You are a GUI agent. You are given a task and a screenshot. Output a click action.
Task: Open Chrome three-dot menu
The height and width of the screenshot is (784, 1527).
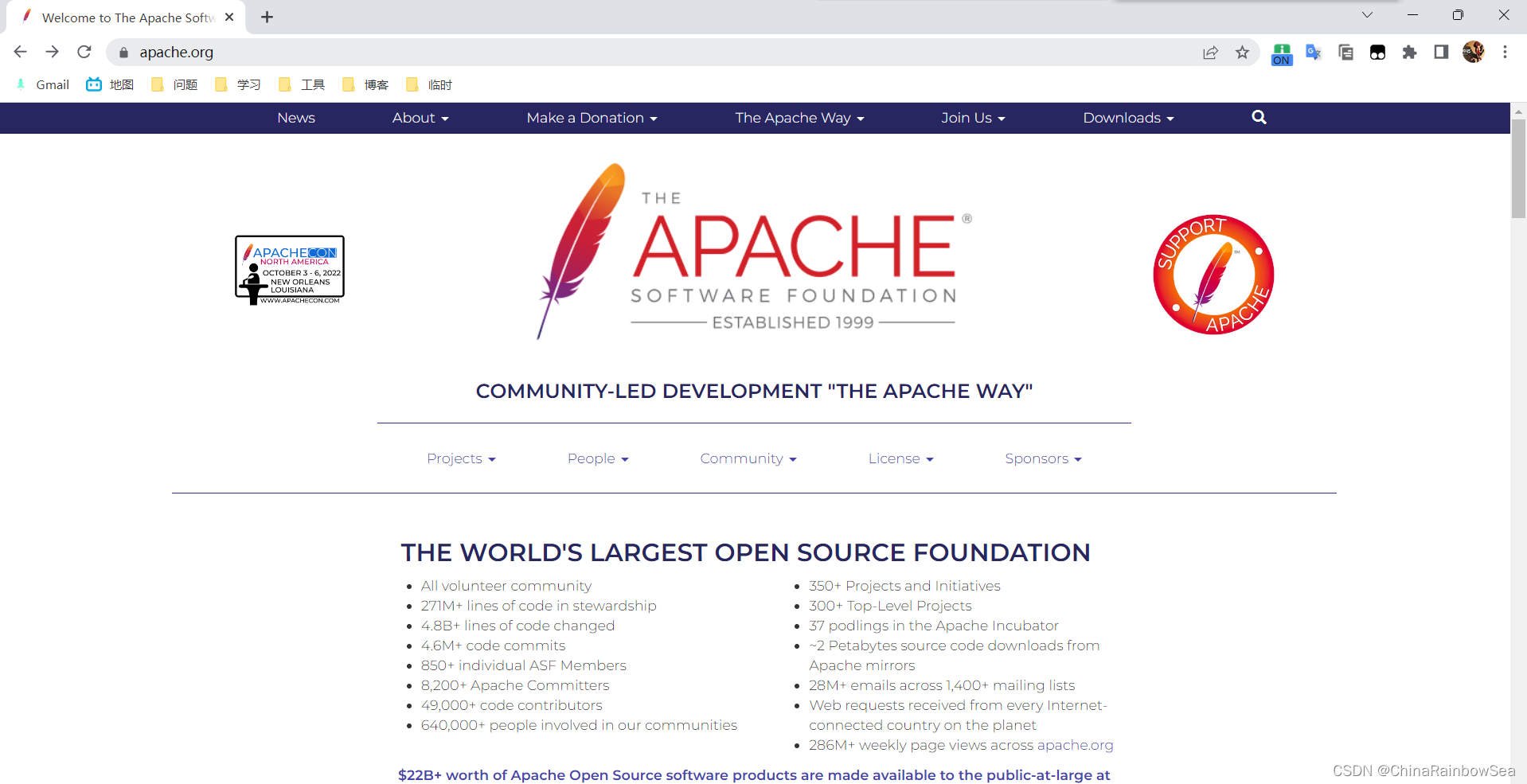[1505, 52]
